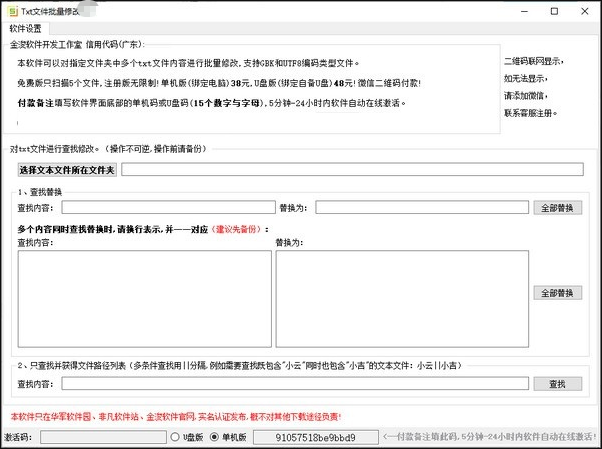Viewport: 602px width, 449px height.
Task: Click the 付款备注 instruction line
Action: (212, 103)
